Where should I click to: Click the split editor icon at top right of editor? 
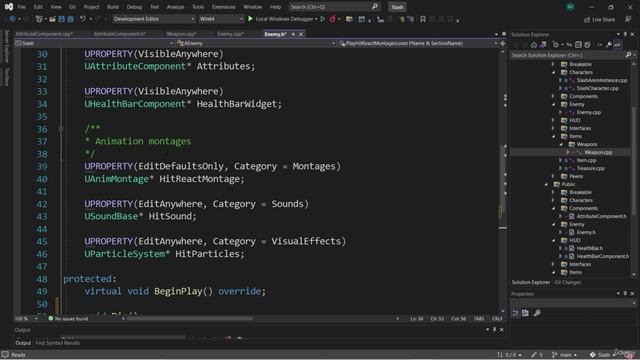(x=503, y=43)
